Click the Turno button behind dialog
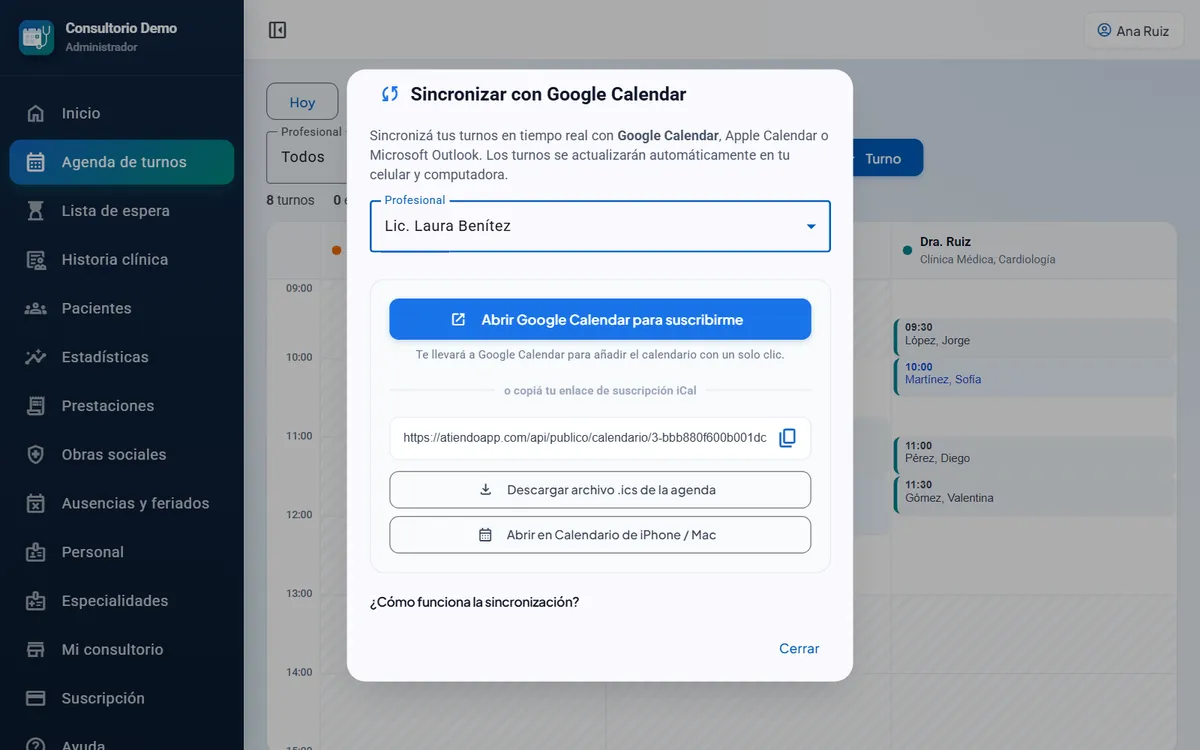The image size is (1200, 750). tap(885, 158)
